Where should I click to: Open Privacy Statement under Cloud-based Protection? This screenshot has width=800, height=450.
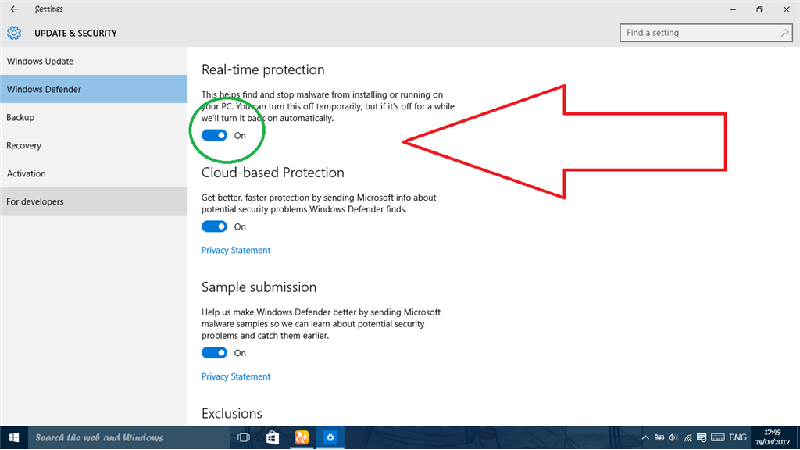click(x=236, y=250)
